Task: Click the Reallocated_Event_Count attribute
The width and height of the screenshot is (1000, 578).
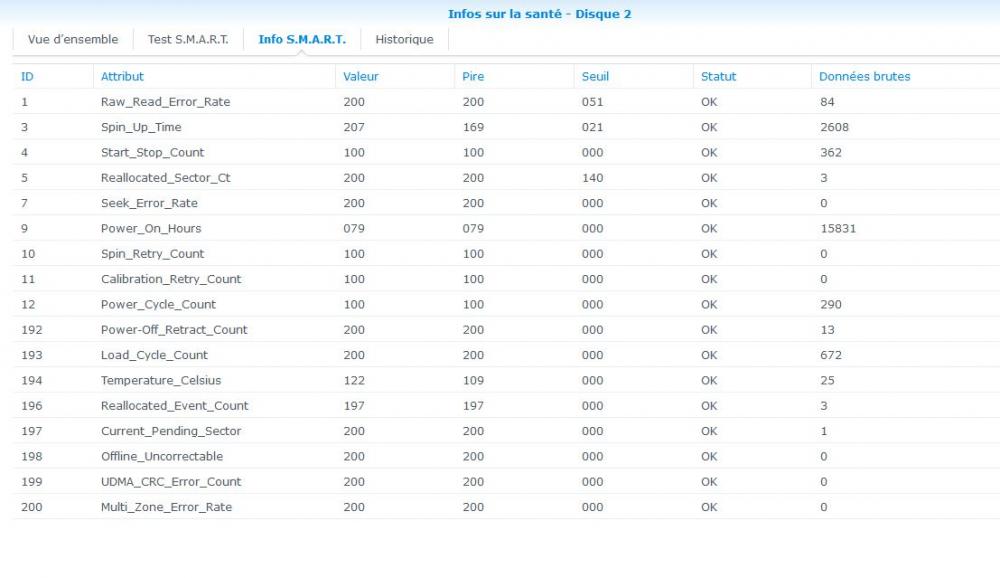Action: [x=174, y=406]
